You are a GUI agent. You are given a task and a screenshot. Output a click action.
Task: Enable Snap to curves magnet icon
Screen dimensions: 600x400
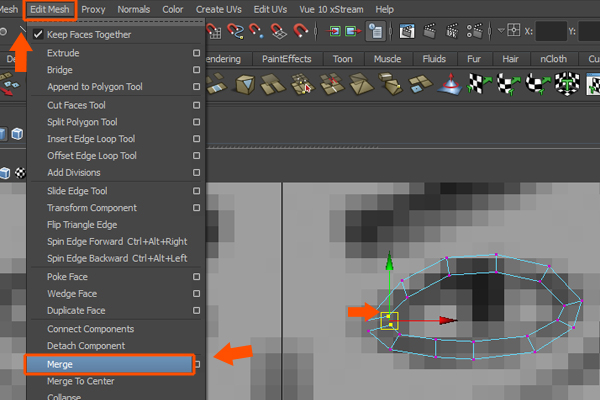pos(235,31)
